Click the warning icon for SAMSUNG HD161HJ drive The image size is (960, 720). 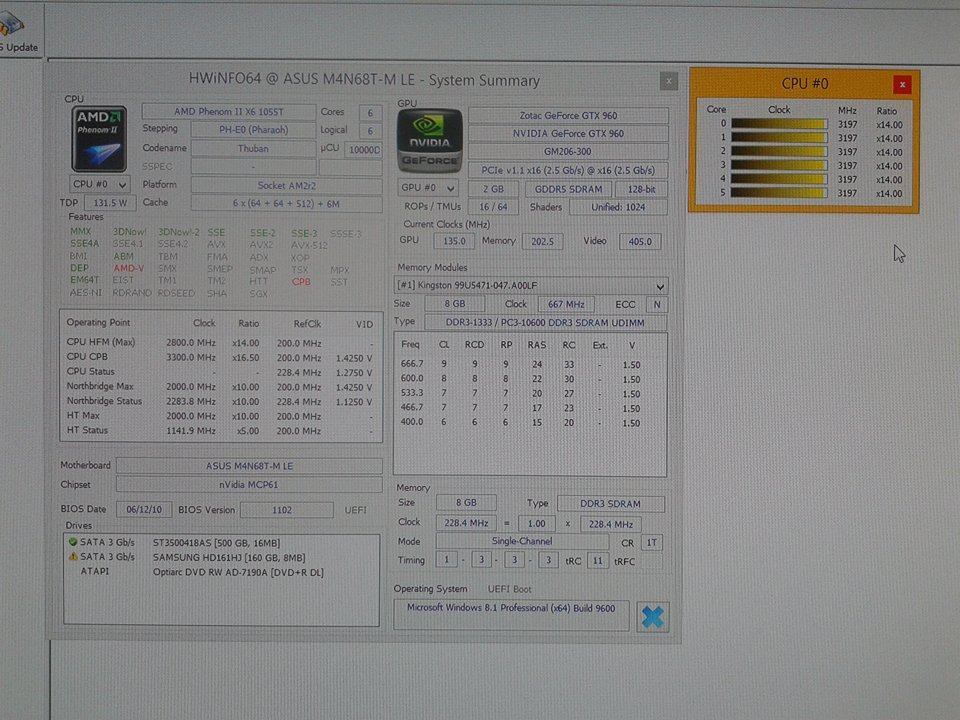(72, 557)
